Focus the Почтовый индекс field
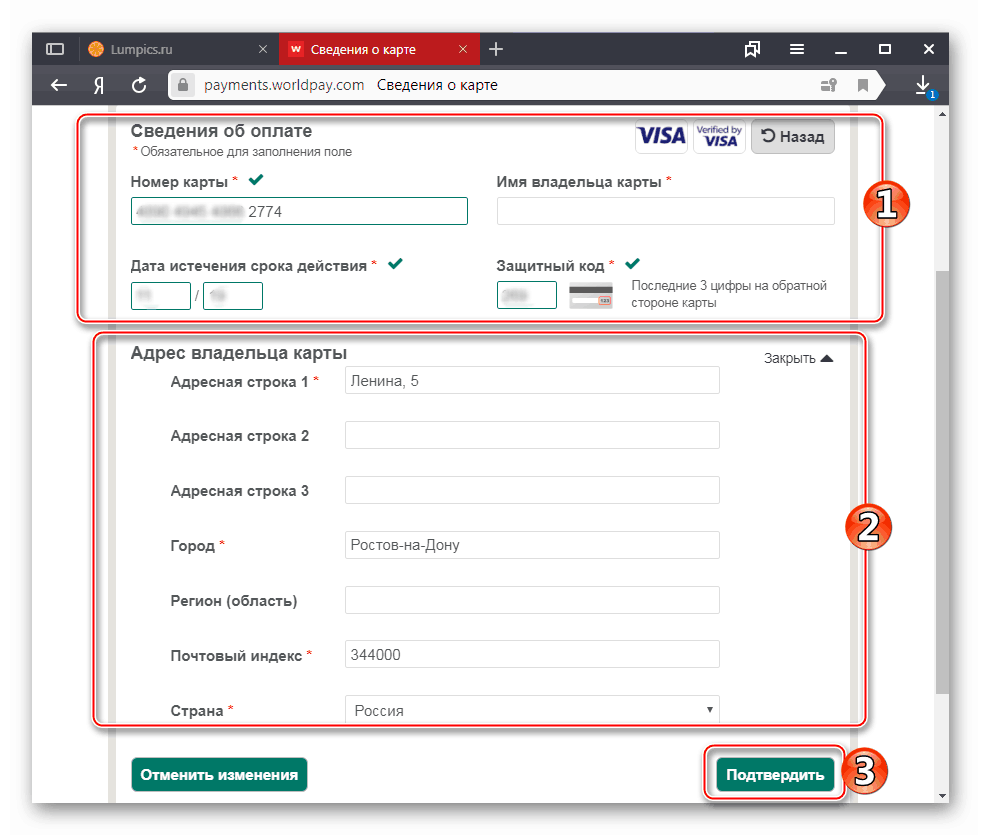Image resolution: width=981 pixels, height=835 pixels. 532,654
